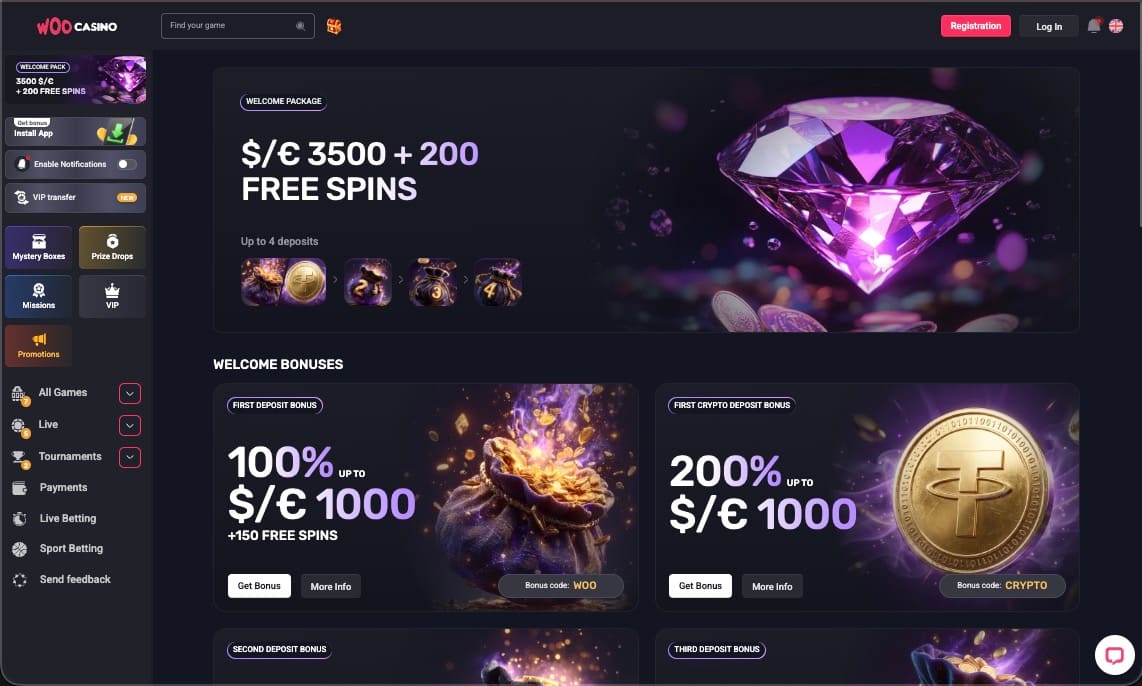1142x686 pixels.
Task: Open Prize Drops tile
Action: coord(112,248)
